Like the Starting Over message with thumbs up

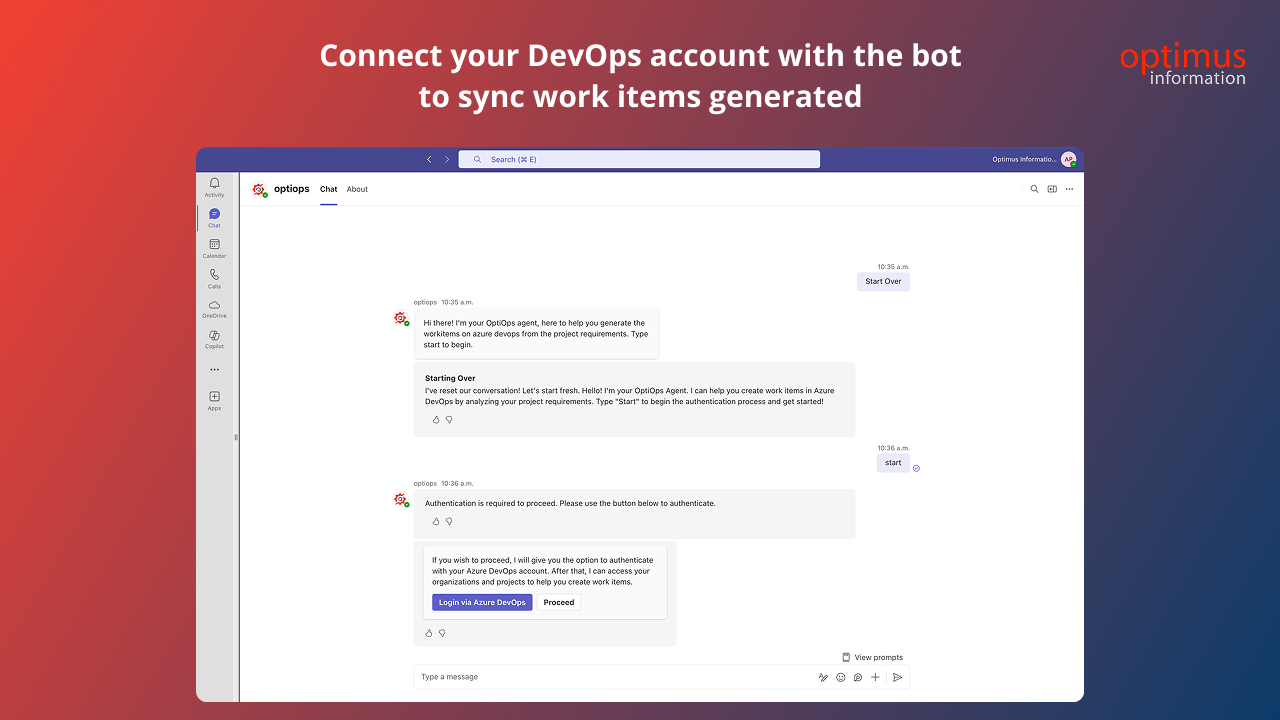point(436,420)
